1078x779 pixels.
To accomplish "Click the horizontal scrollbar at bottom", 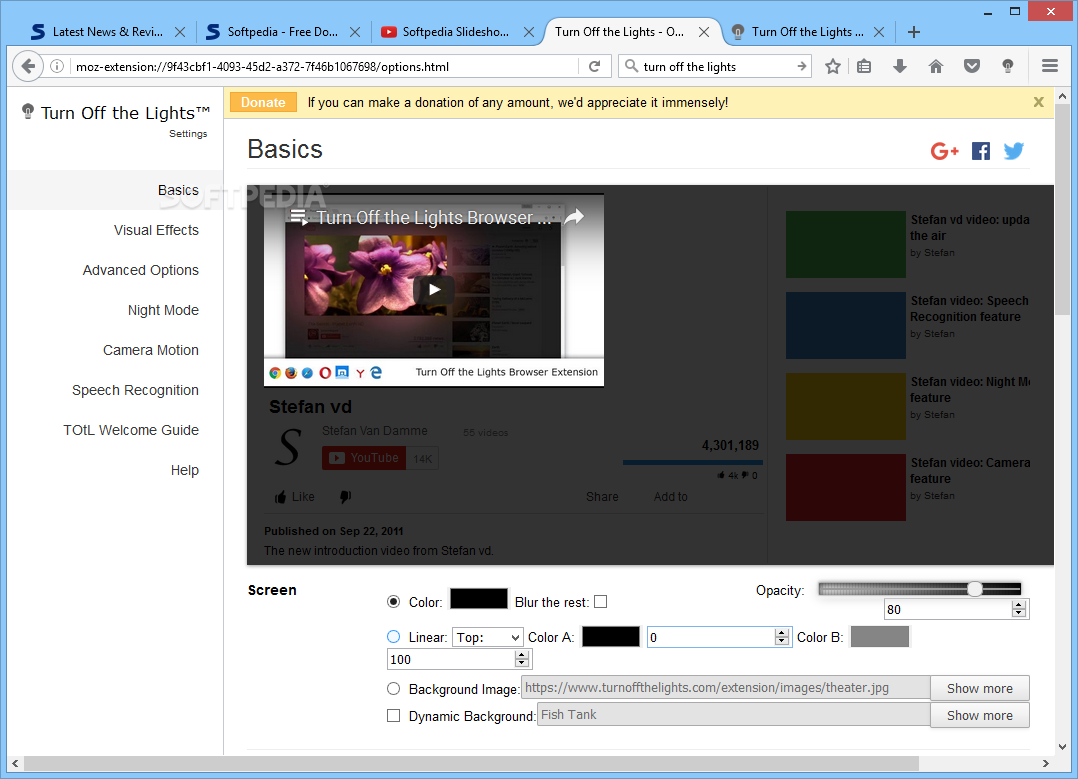I will (x=471, y=763).
